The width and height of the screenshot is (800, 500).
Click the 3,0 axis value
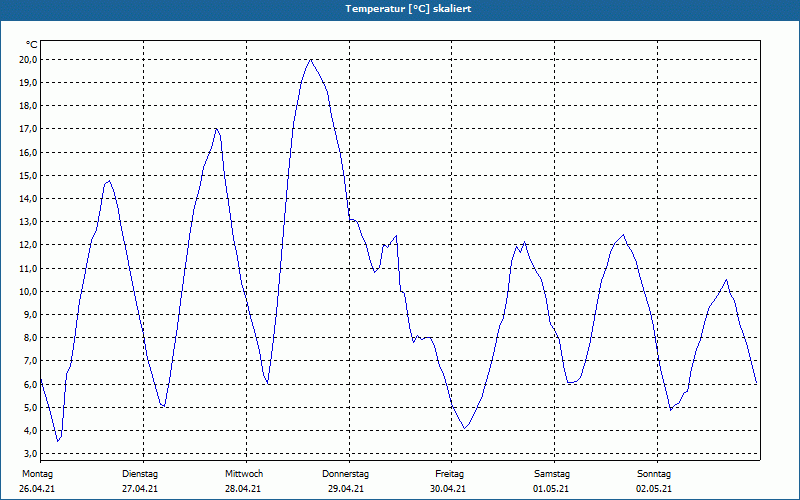[31, 454]
